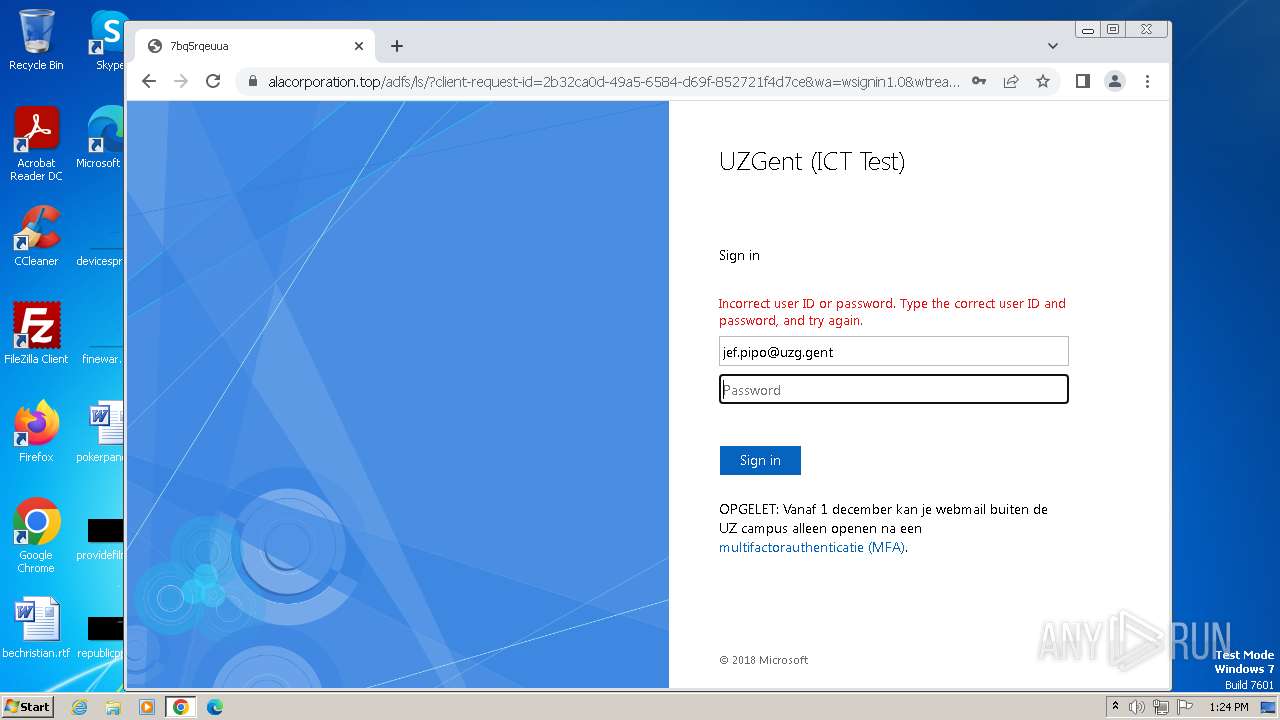Open Firefox desktop shortcut
The image size is (1280, 720).
click(36, 431)
